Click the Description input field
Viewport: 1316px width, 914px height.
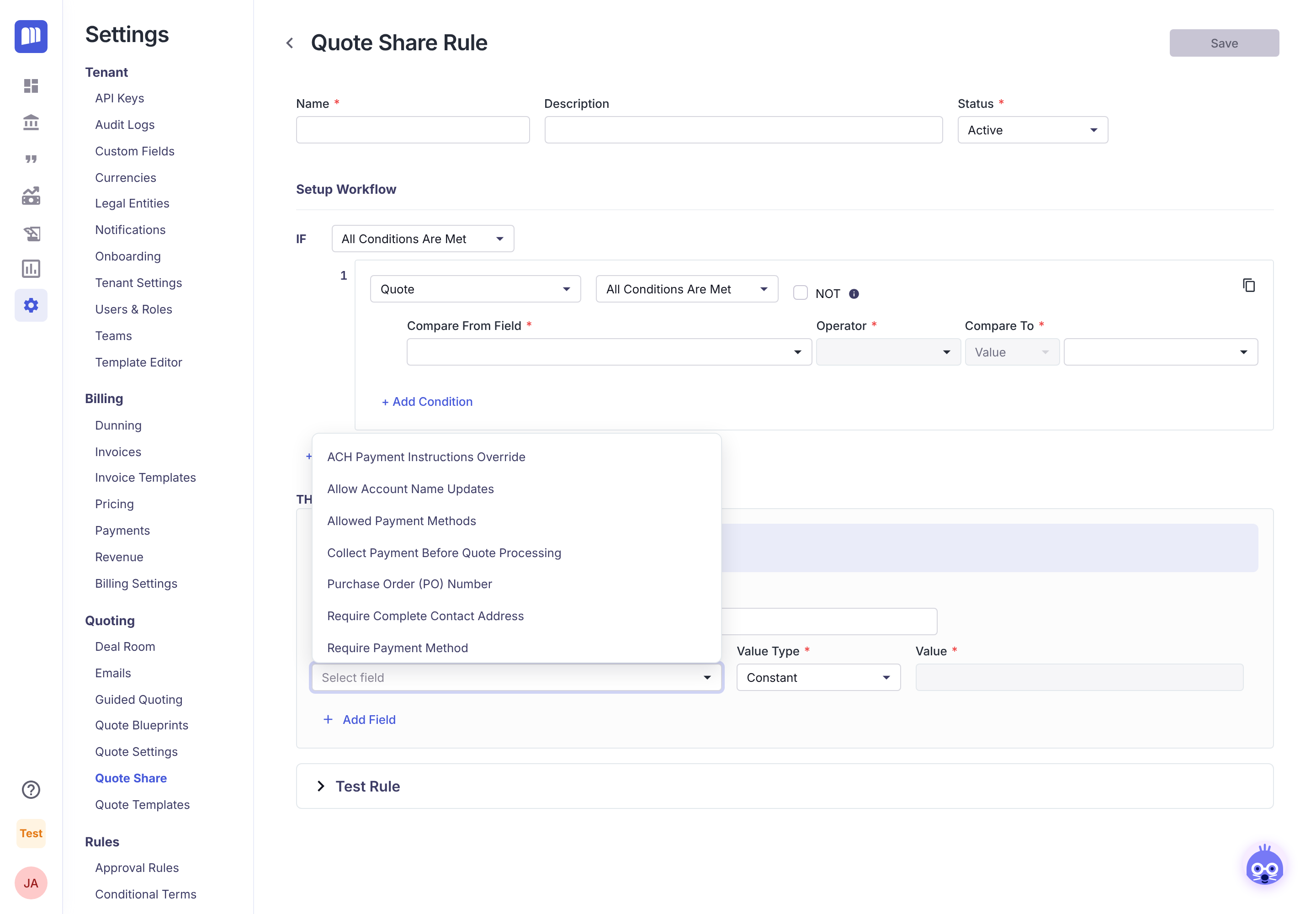point(743,130)
